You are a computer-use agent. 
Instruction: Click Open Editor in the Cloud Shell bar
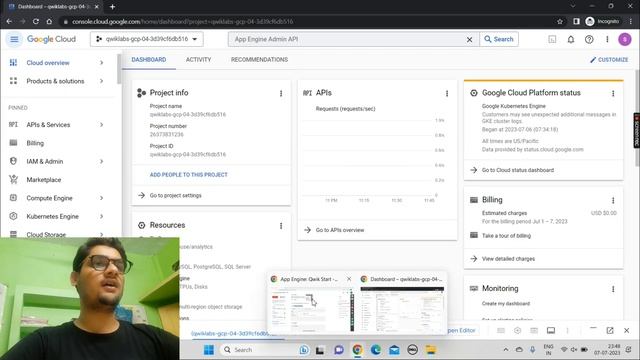click(x=461, y=330)
